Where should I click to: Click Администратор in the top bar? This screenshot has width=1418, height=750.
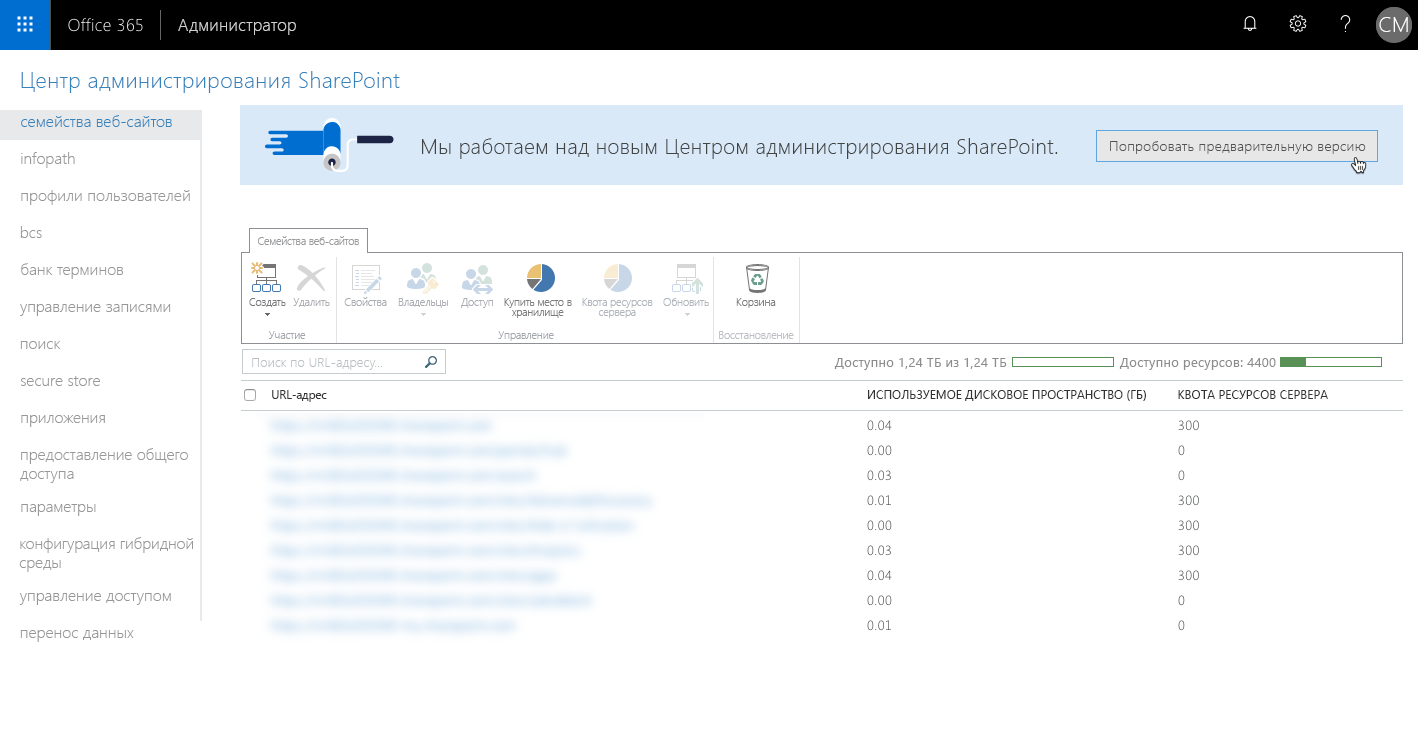coord(237,25)
